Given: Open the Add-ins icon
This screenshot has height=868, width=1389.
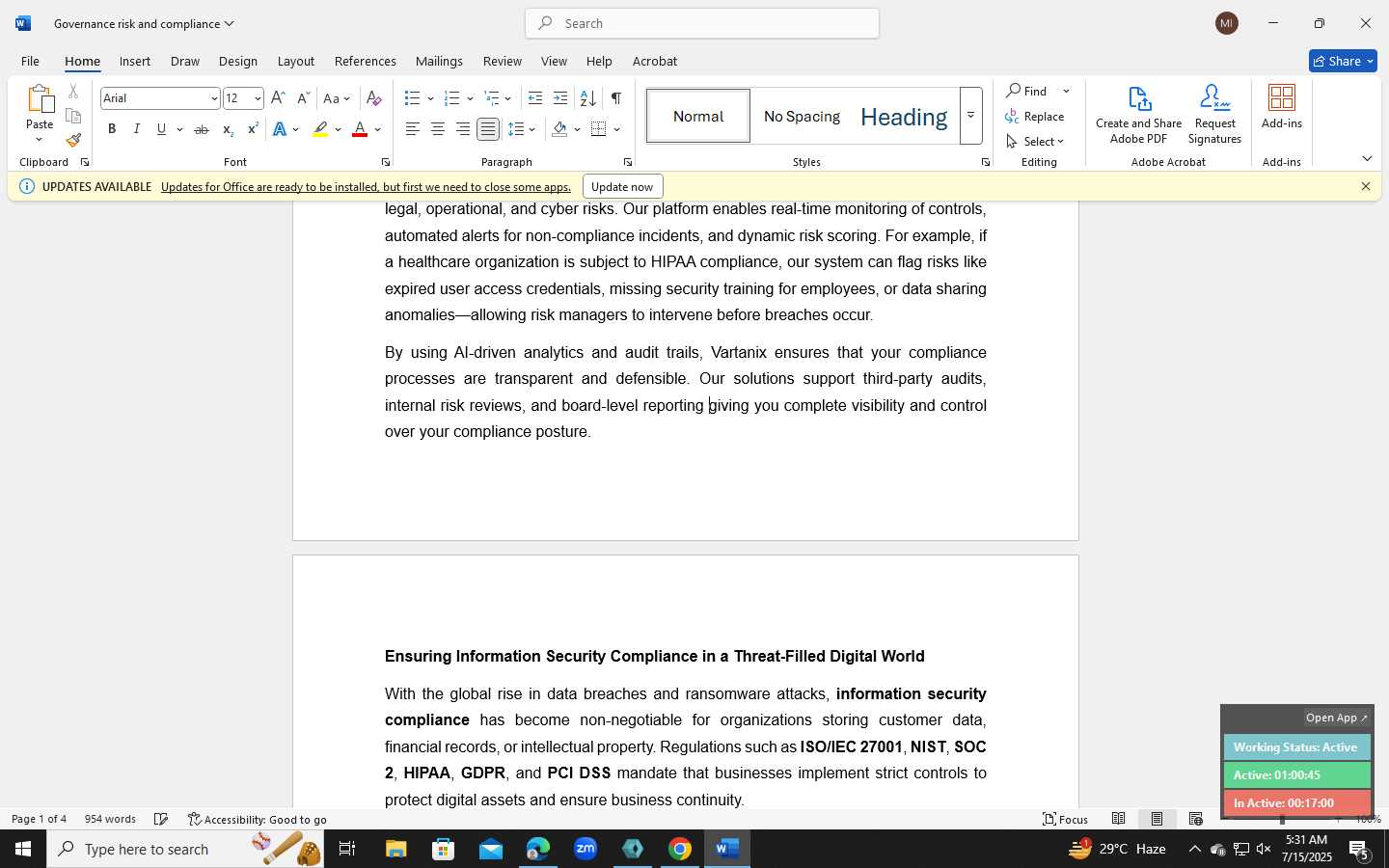Looking at the screenshot, I should 1282,98.
